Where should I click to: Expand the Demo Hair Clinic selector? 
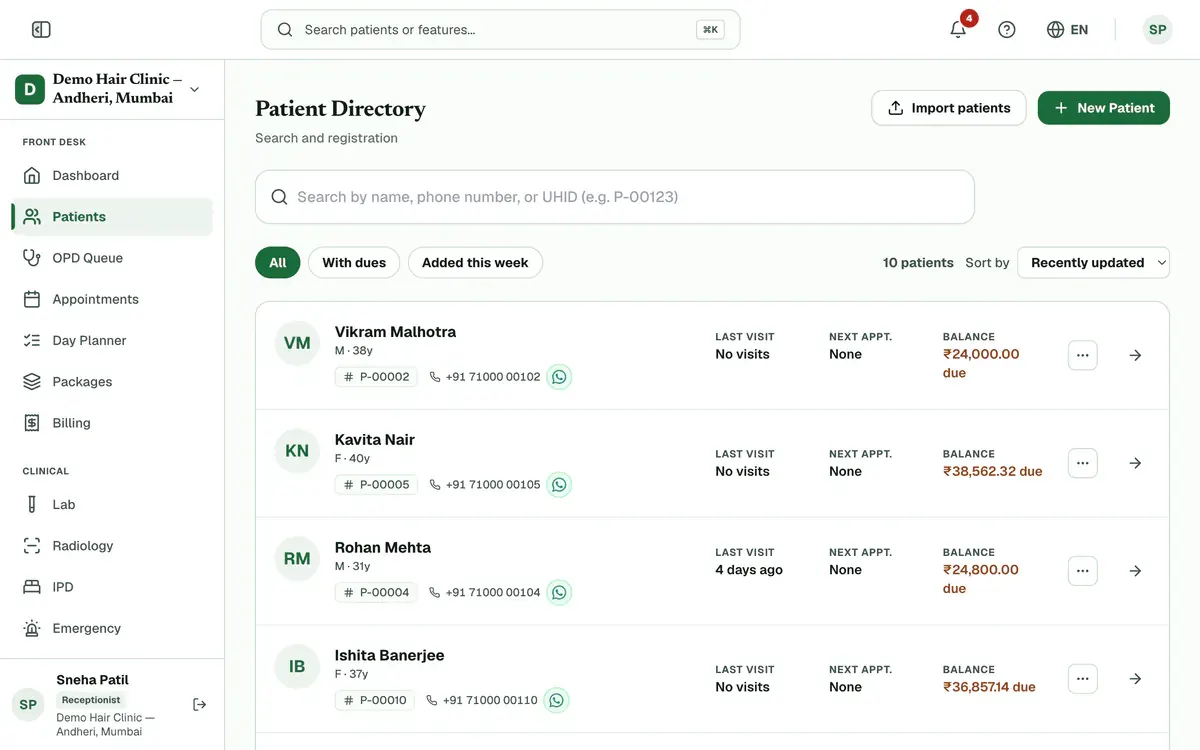pyautogui.click(x=112, y=89)
